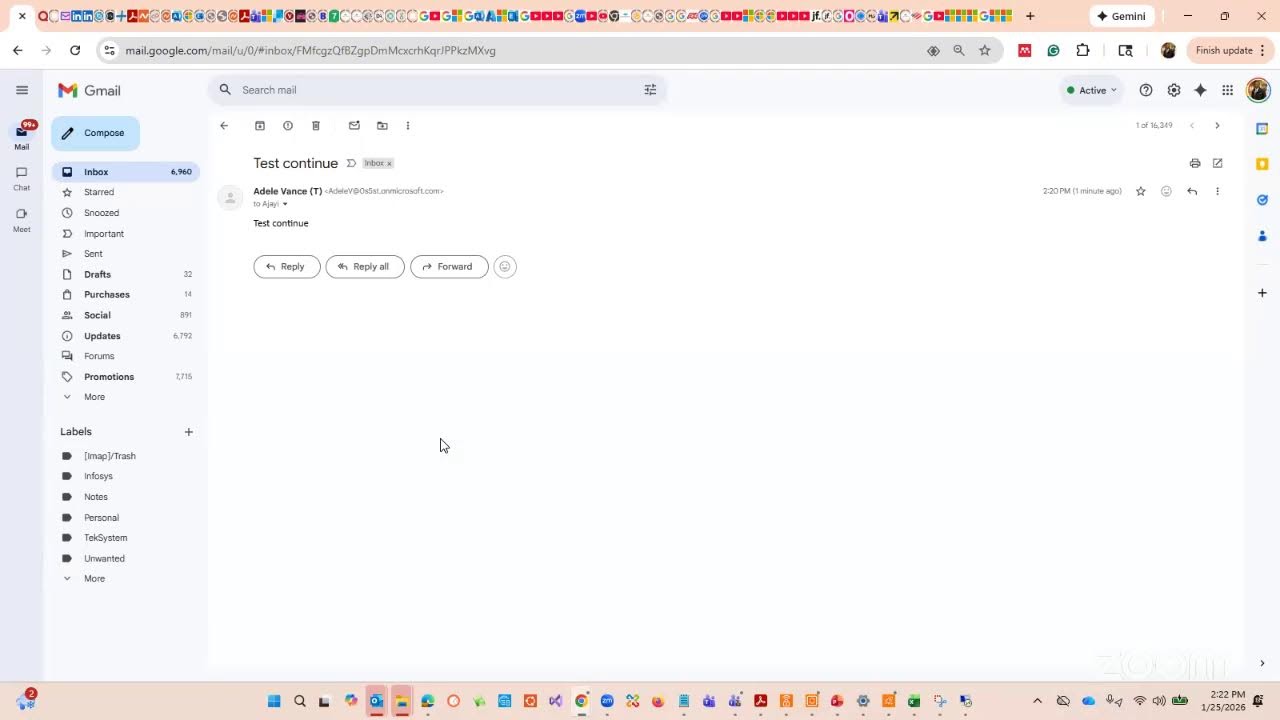1280x720 pixels.
Task: Show message recipient details dropdown
Action: (x=285, y=204)
